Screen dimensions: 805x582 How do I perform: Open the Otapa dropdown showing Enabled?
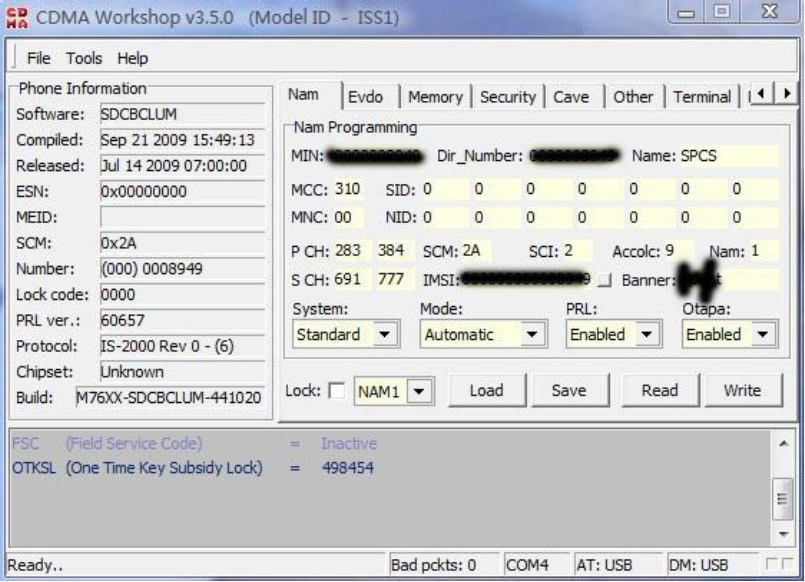730,335
